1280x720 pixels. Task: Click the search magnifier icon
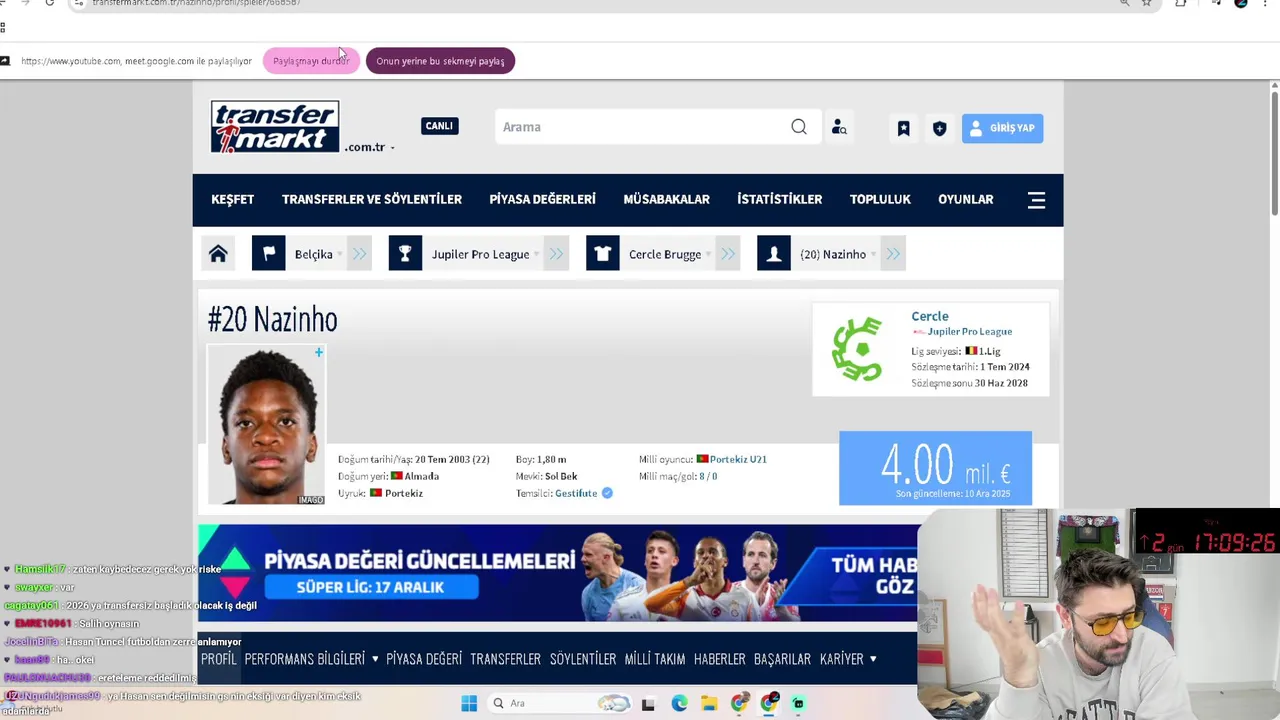coord(799,127)
